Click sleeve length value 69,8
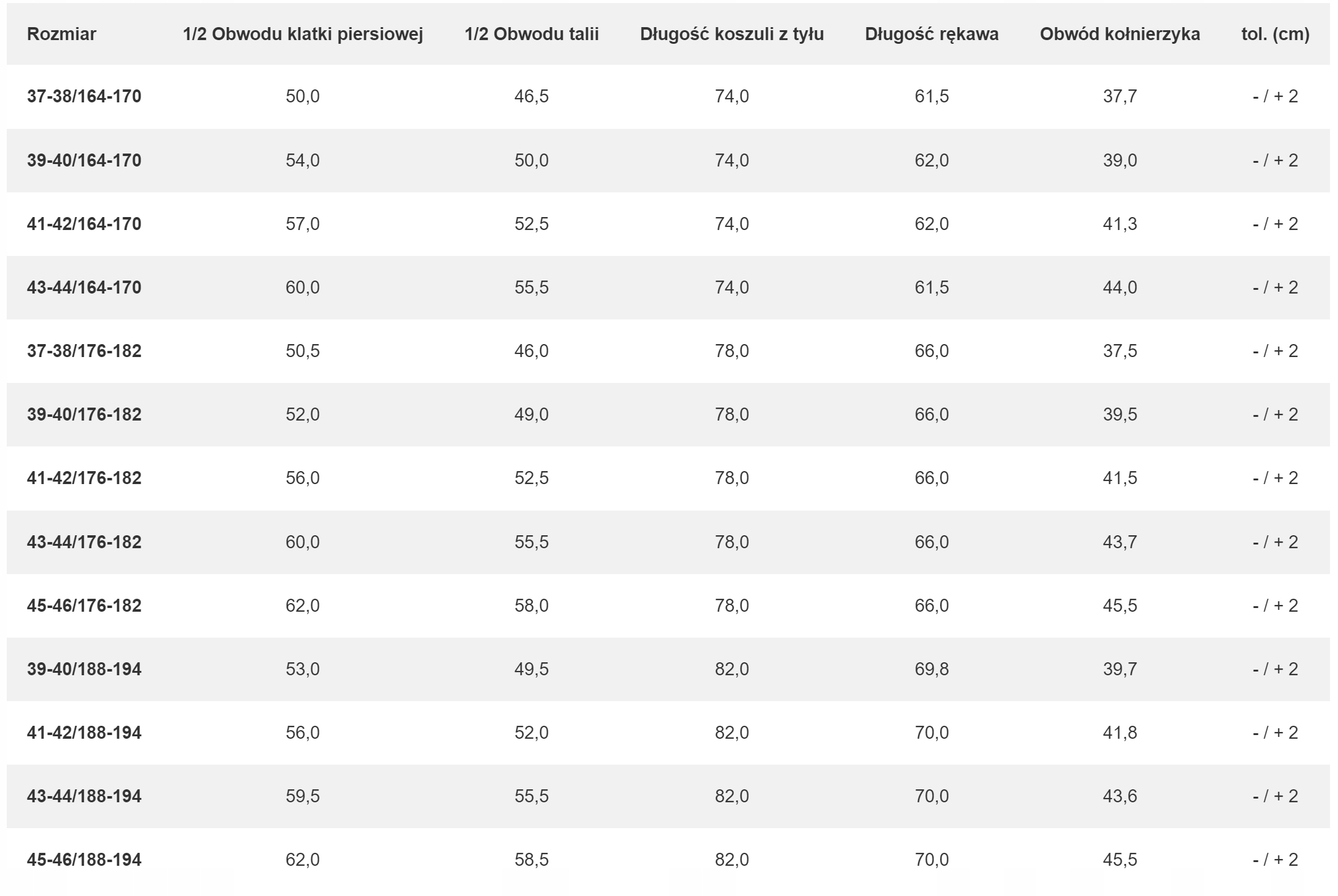Screen dimensions: 1338x896 932,669
